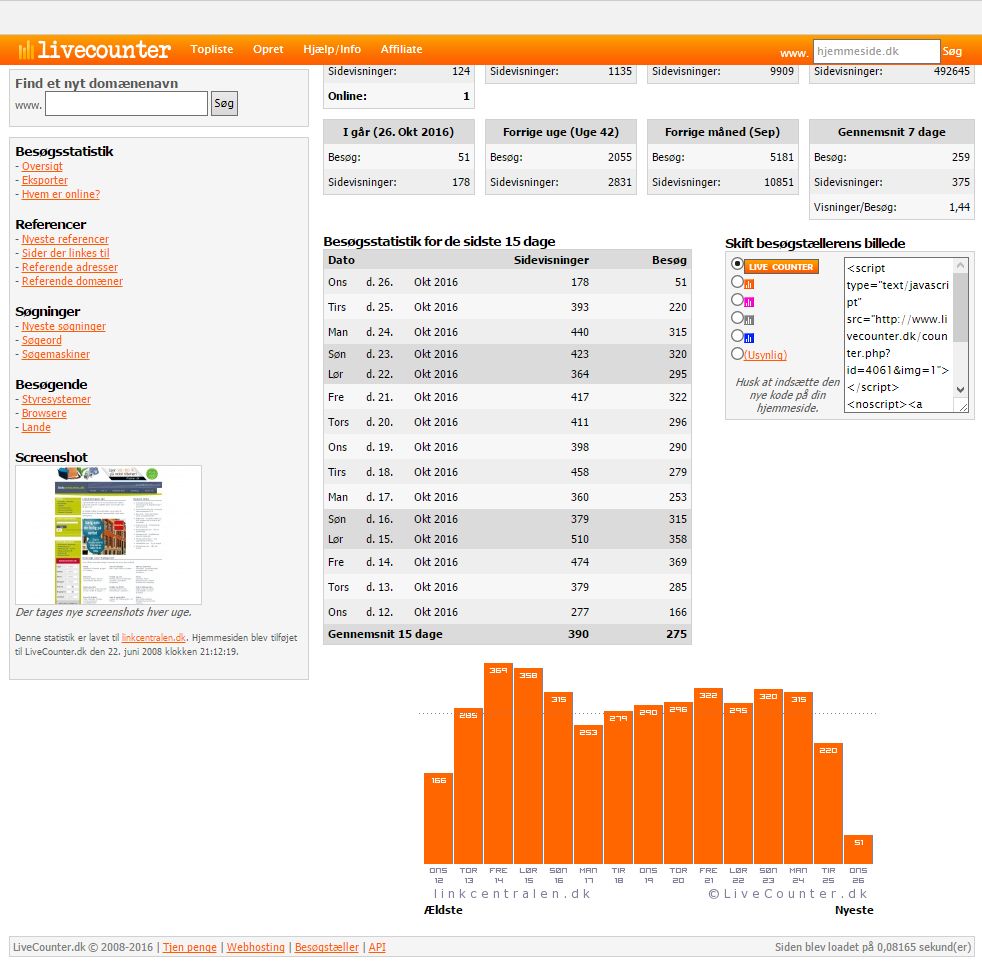Screen dimensions: 982x961
Task: Follow the linkcentralen.dk link
Action: point(153,638)
